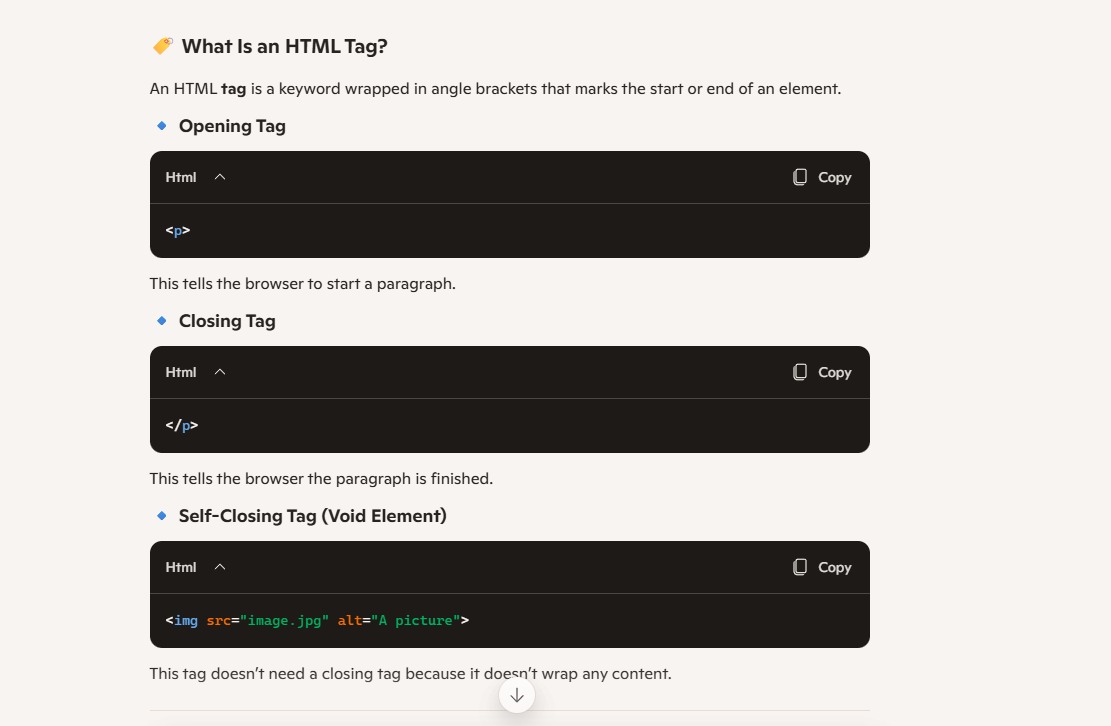Click the Copy text on the Closing Tag block
Screen dimensions: 1111x726
835,372
